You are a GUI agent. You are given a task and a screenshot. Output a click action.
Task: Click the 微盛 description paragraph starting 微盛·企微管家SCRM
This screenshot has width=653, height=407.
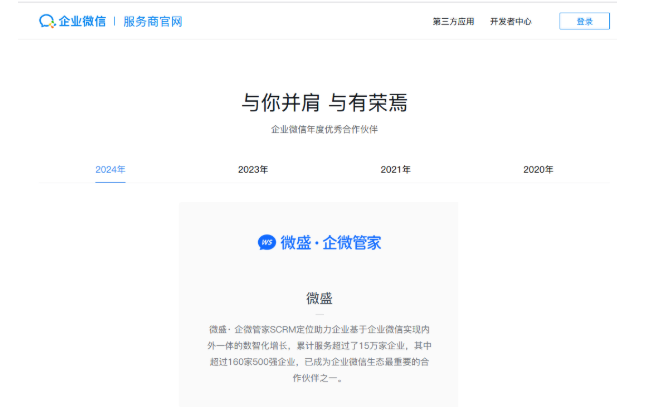[x=319, y=354]
